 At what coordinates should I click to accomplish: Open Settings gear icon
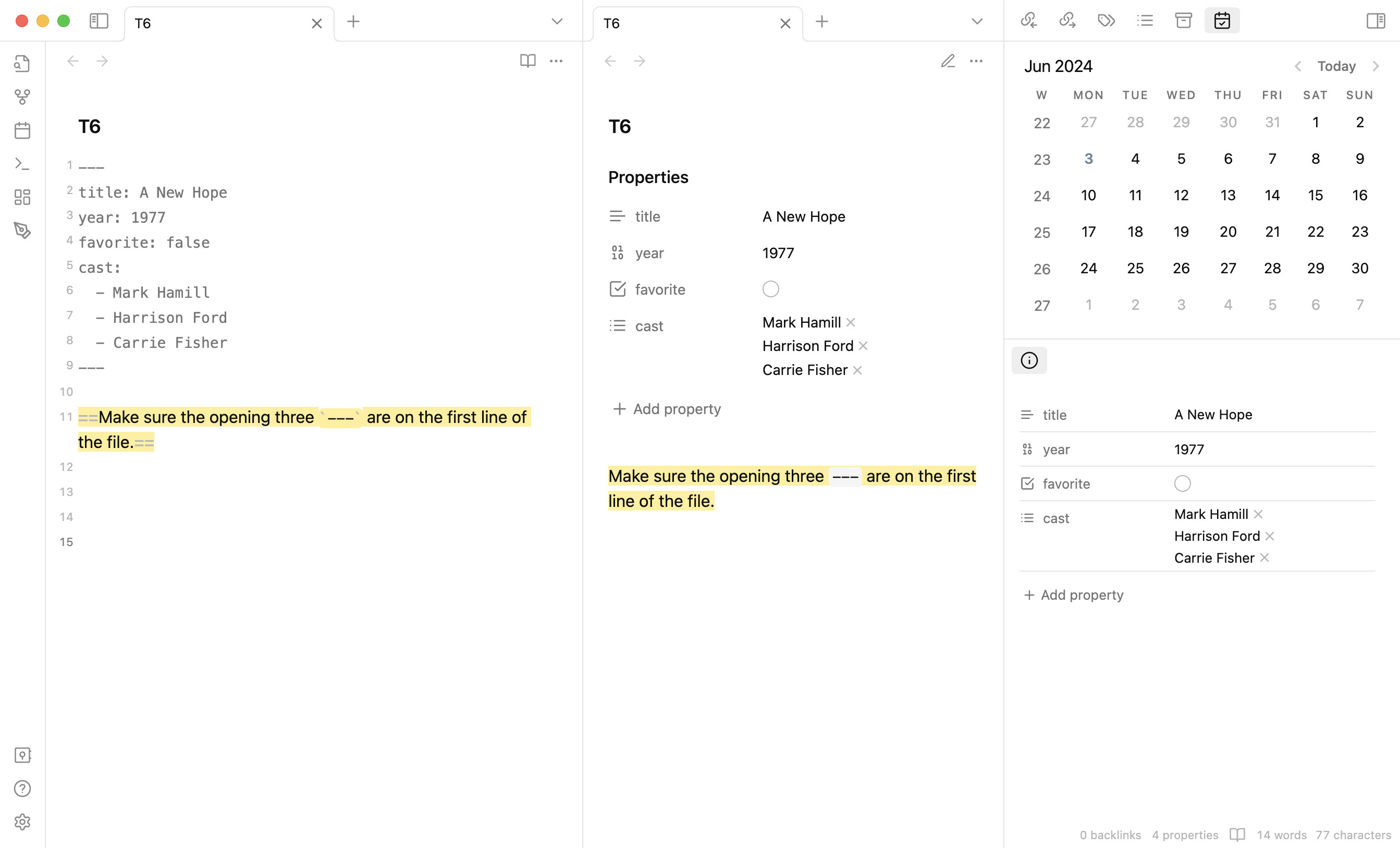[x=22, y=822]
